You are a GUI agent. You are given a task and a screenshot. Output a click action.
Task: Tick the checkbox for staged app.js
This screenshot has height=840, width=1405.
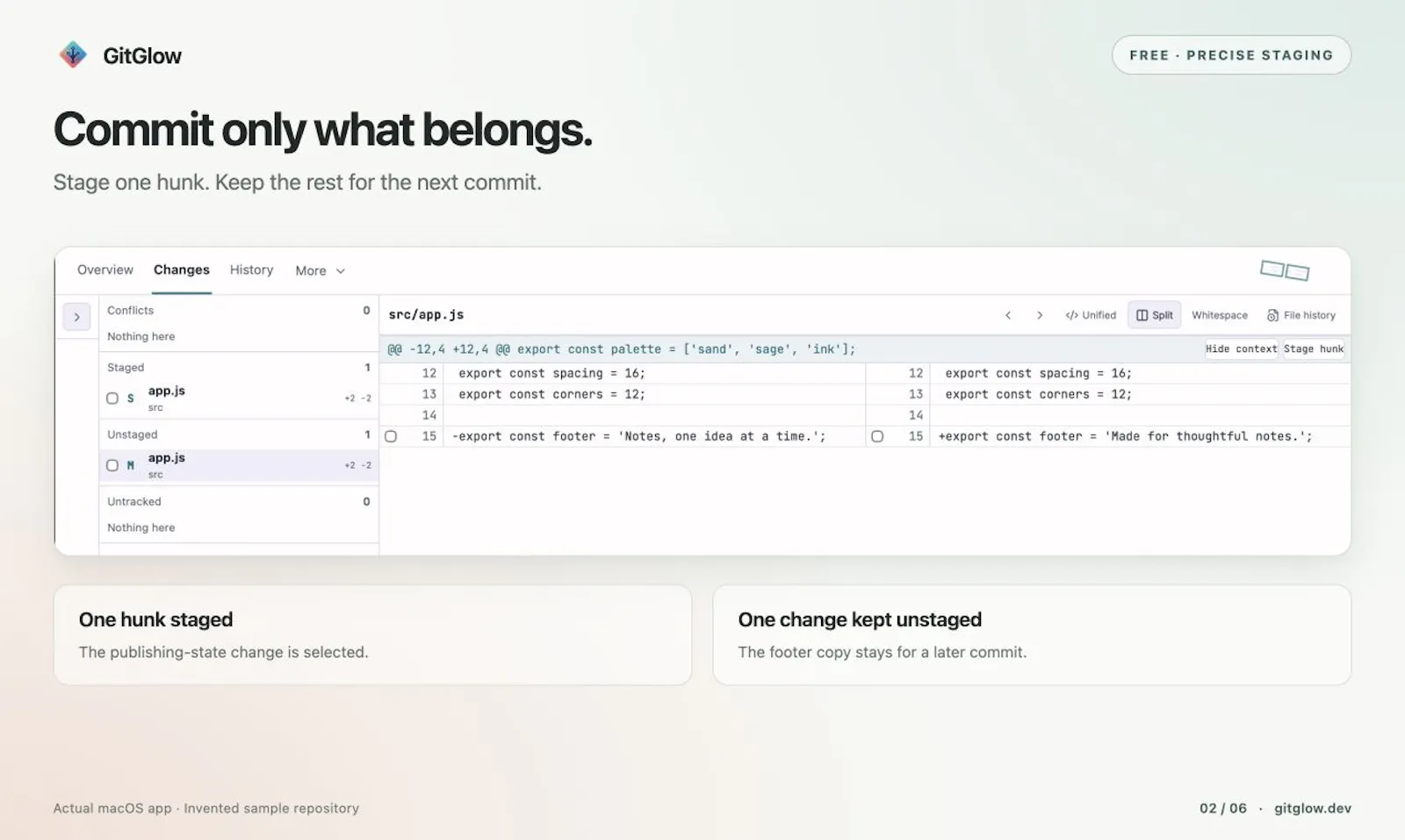[112, 398]
